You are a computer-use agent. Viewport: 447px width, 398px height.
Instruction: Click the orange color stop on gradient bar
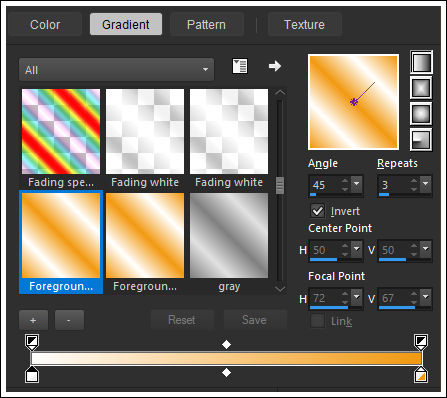click(x=421, y=375)
